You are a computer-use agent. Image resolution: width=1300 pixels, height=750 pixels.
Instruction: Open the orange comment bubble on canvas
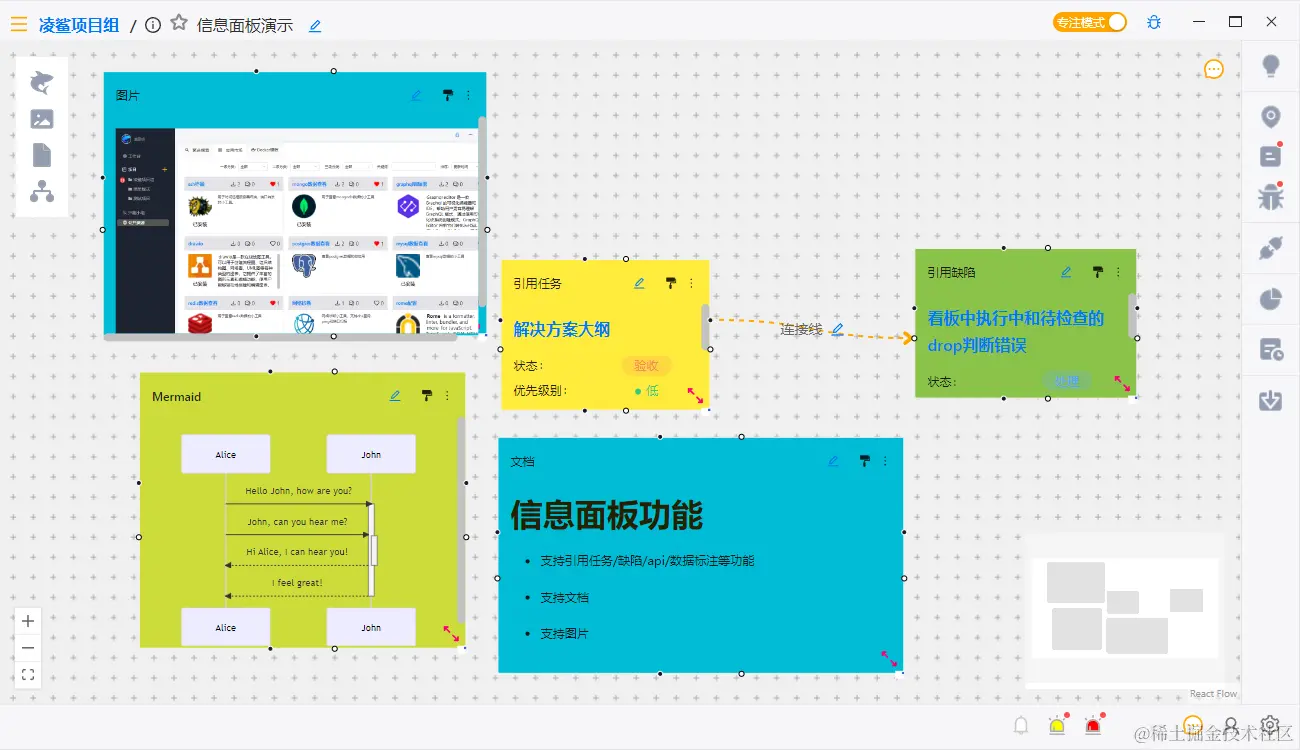coord(1214,69)
